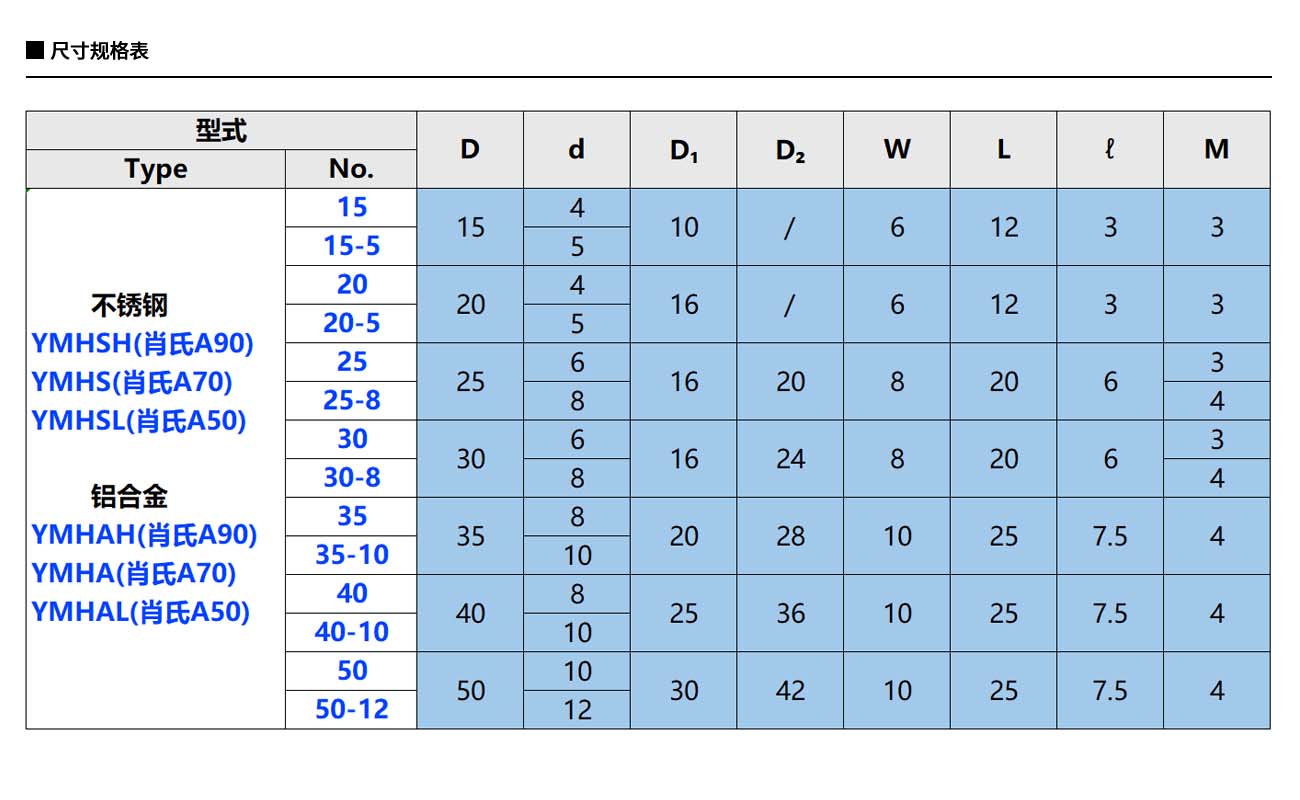
Task: Click the No. column header
Action: [x=351, y=169]
